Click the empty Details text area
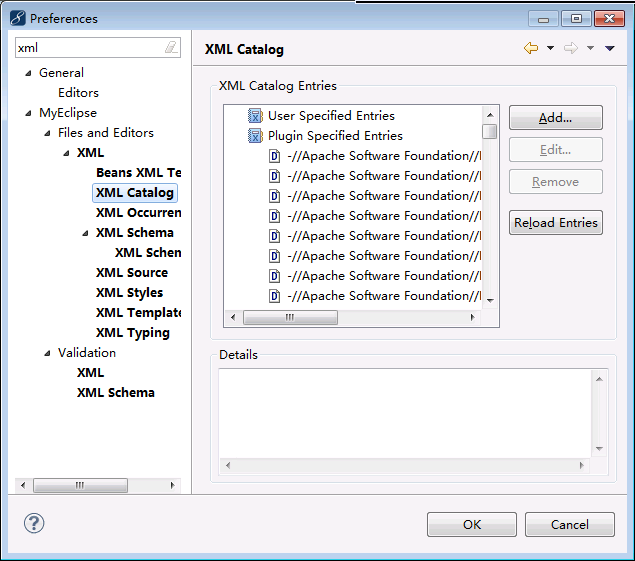635x561 pixels. pos(405,413)
